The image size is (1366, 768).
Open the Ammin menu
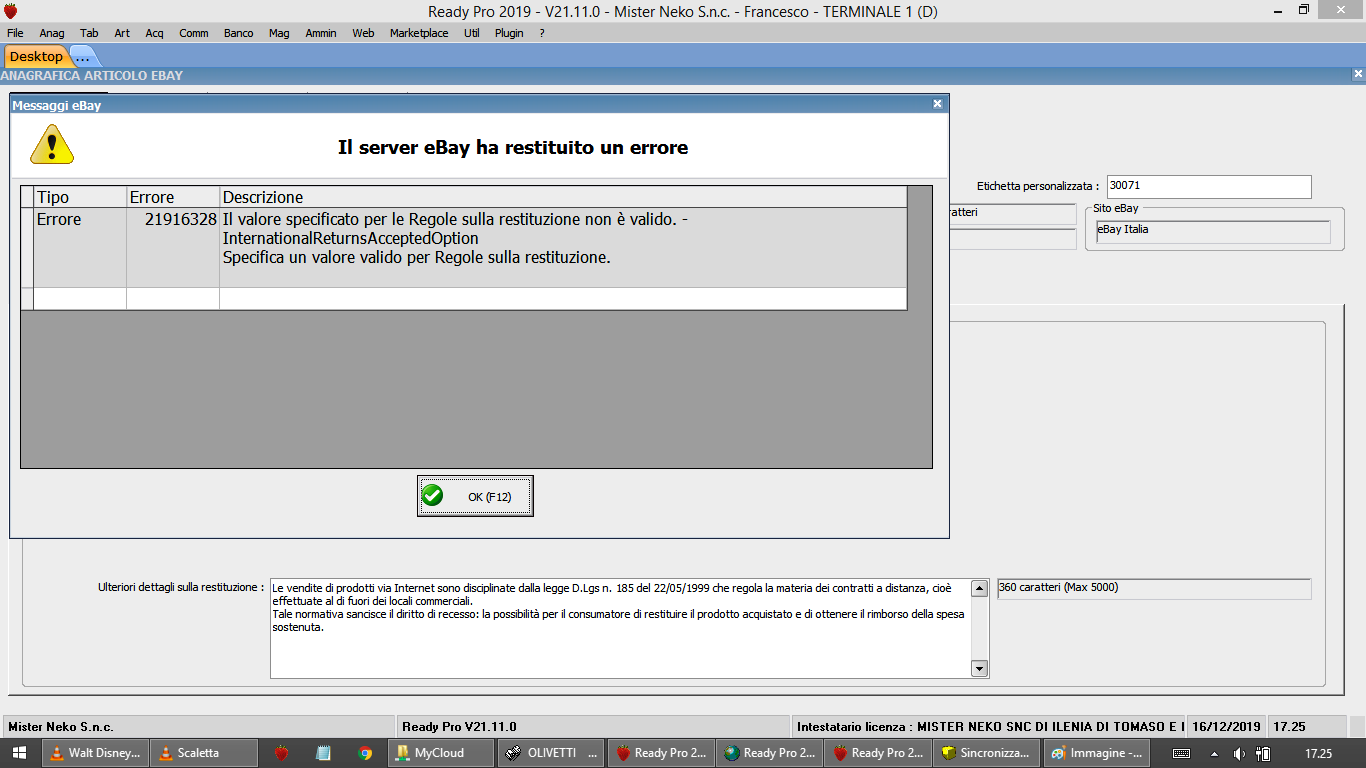(321, 33)
